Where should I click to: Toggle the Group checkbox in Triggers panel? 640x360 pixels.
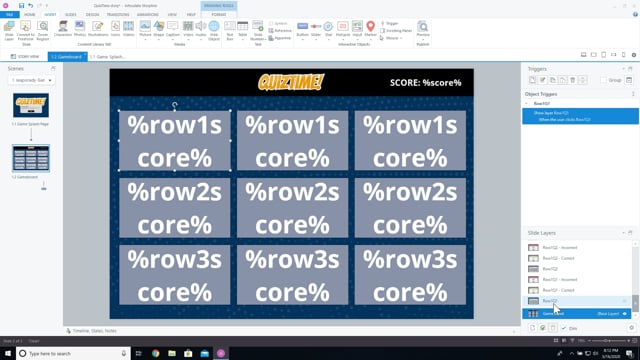[x=603, y=80]
